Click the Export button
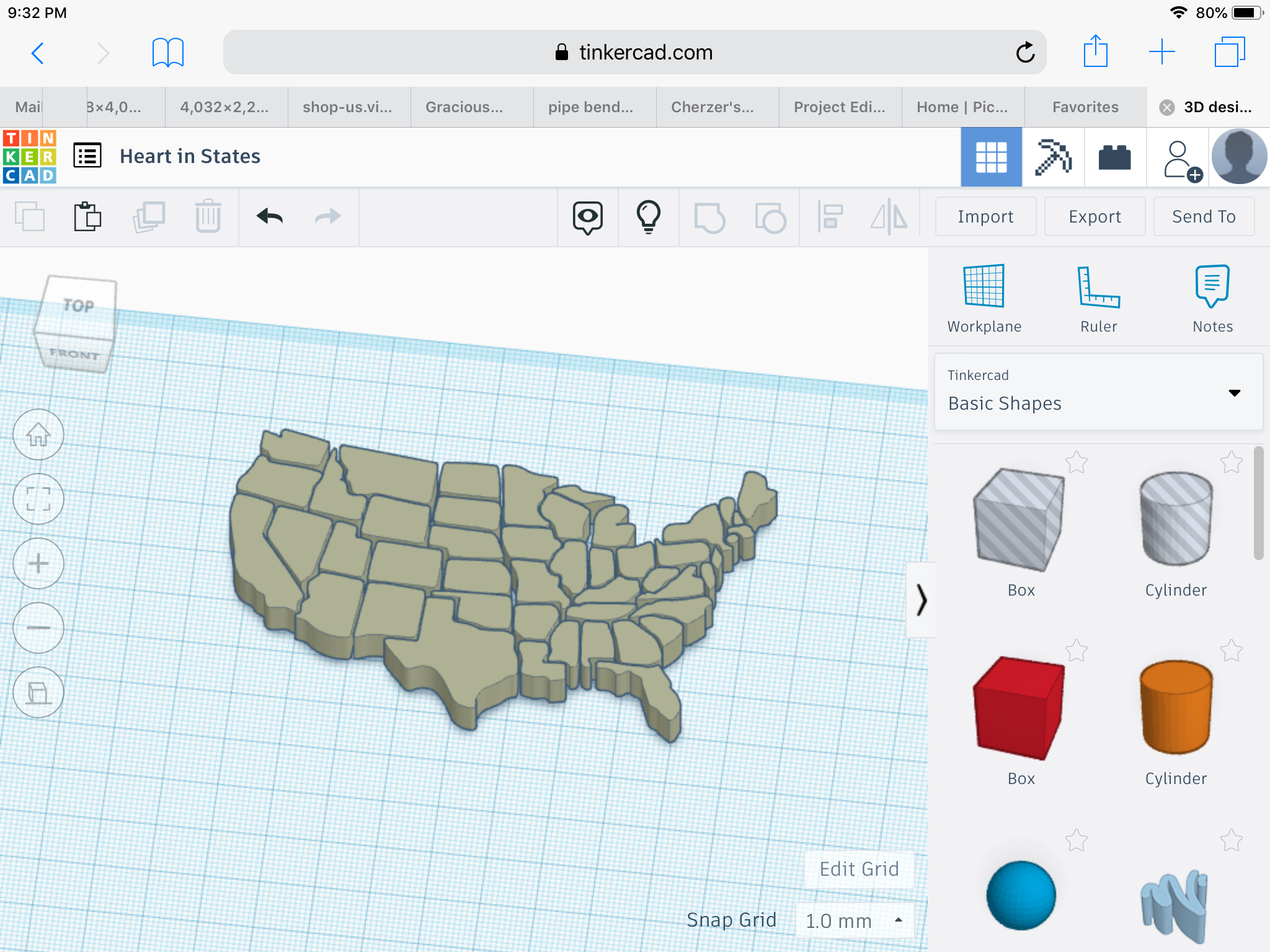 1095,216
